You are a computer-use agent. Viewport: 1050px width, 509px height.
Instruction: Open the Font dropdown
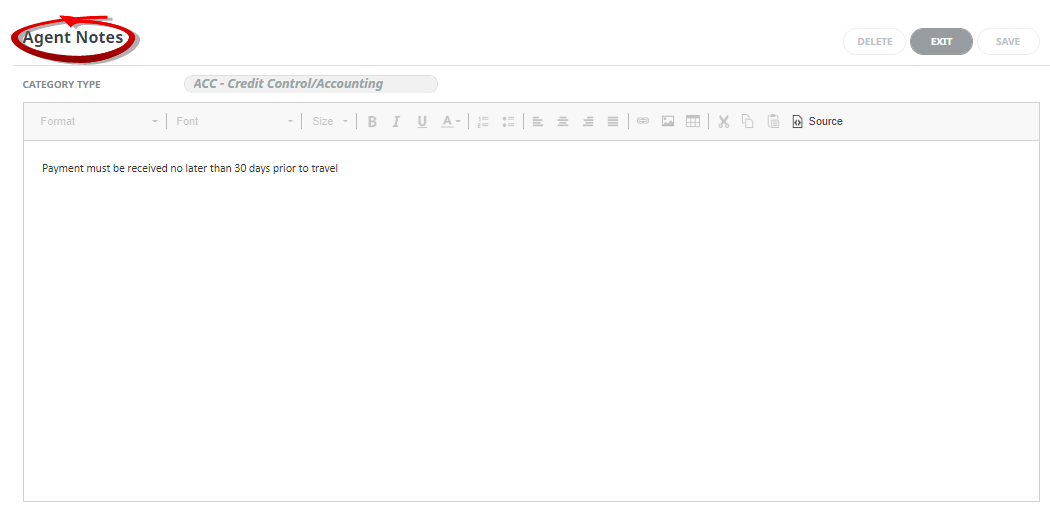234,122
